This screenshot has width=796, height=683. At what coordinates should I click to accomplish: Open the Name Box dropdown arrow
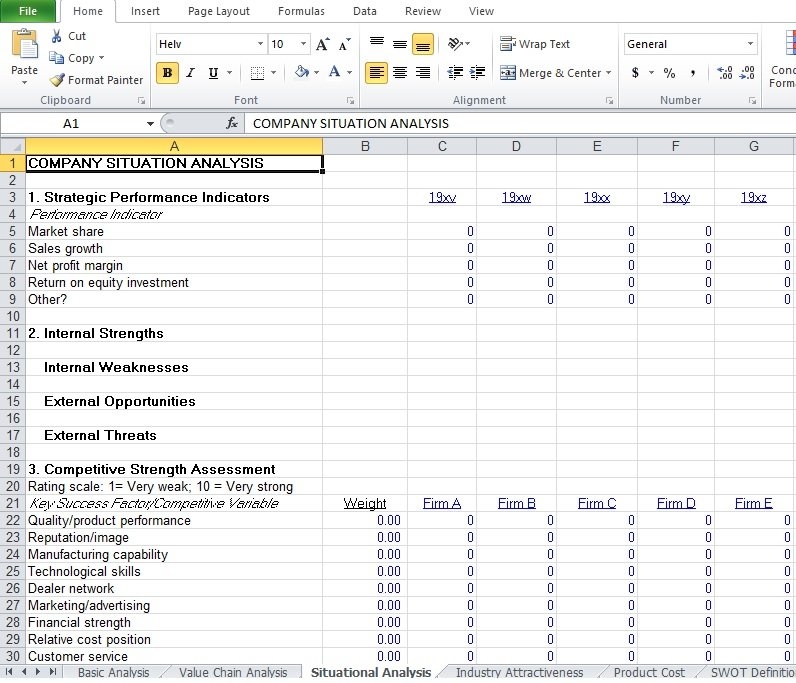tap(150, 123)
